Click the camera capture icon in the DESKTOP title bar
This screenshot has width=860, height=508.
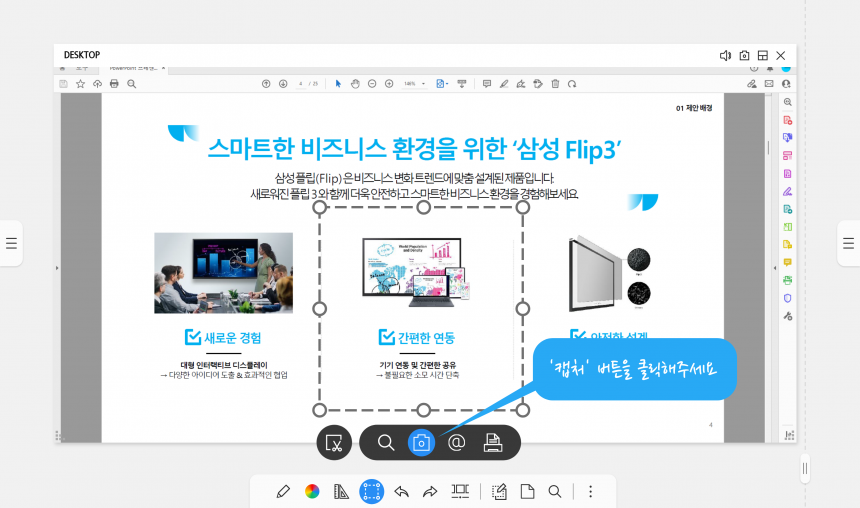point(744,55)
